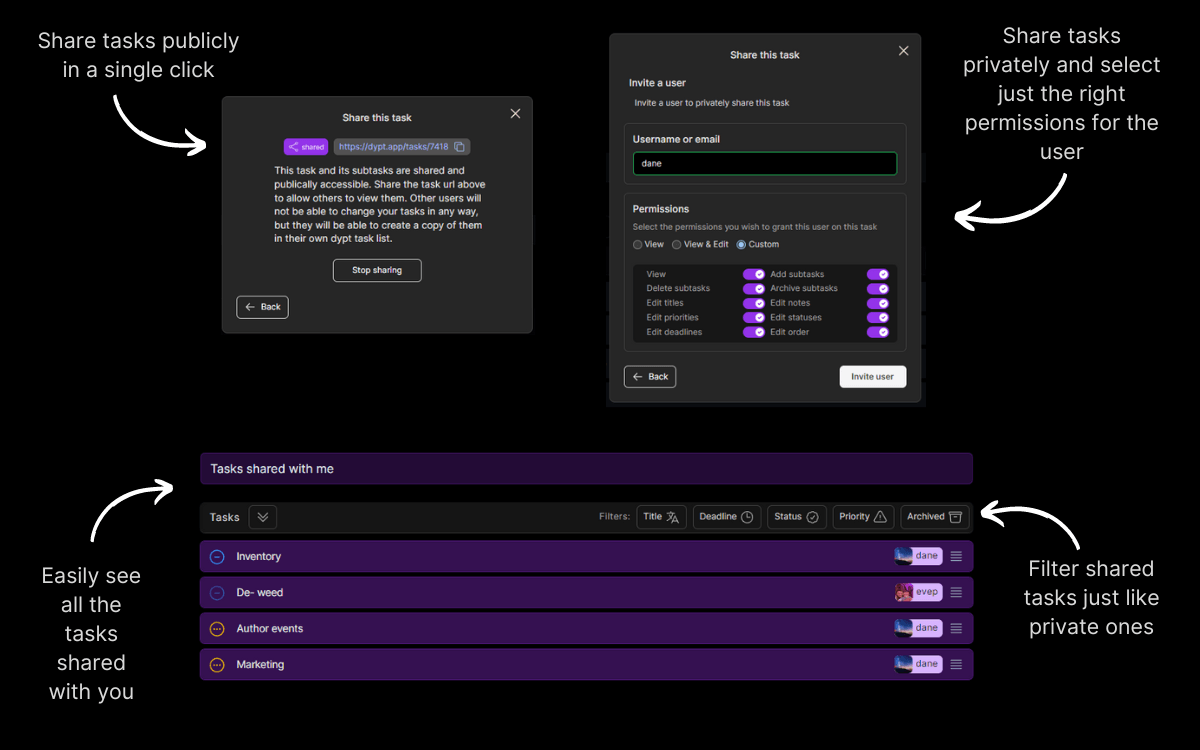Turn off Edit priorities permission
Viewport: 1200px width, 750px height.
click(x=754, y=318)
